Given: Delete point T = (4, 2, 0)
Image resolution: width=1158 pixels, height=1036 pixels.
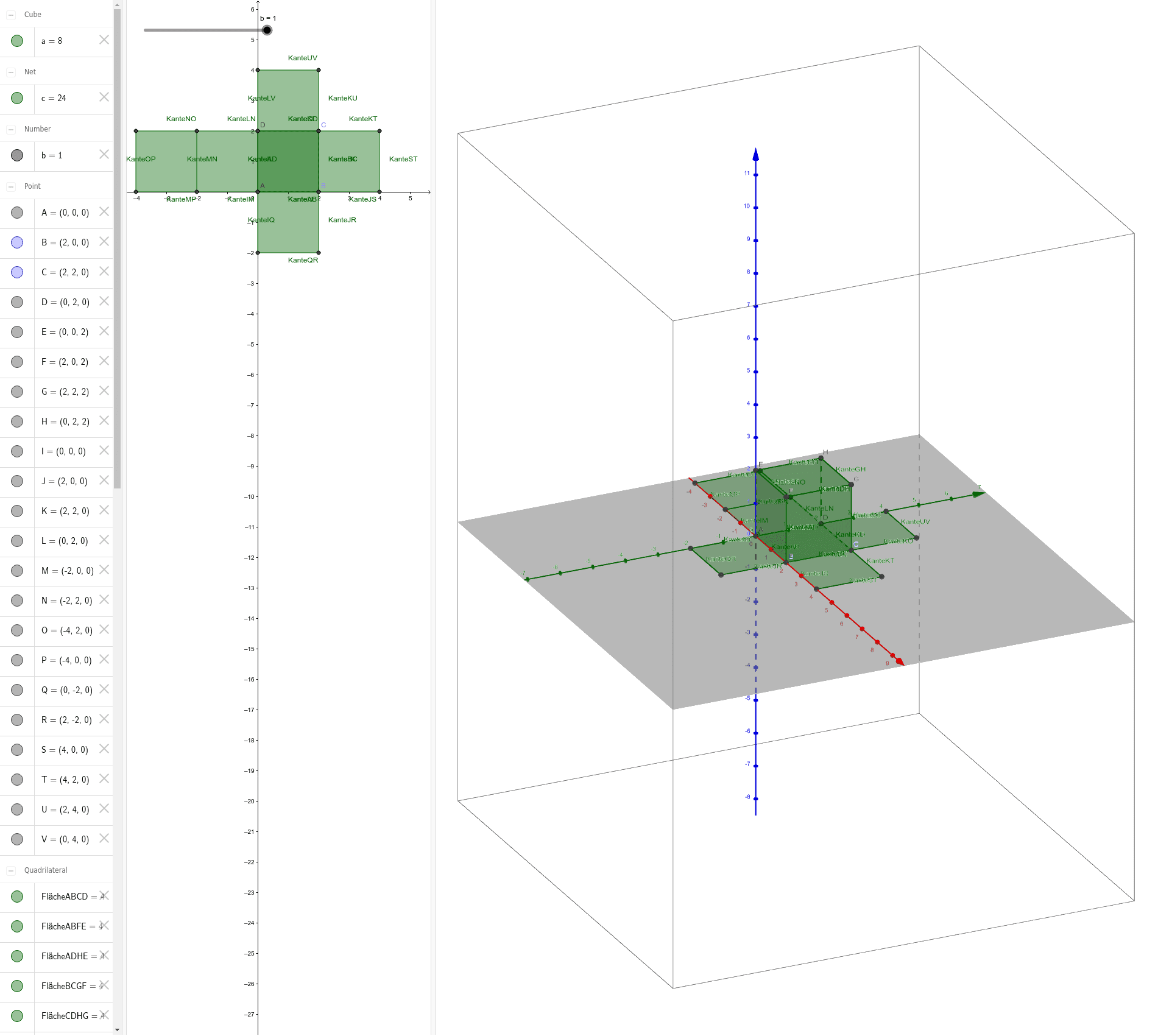Looking at the screenshot, I should click(104, 778).
